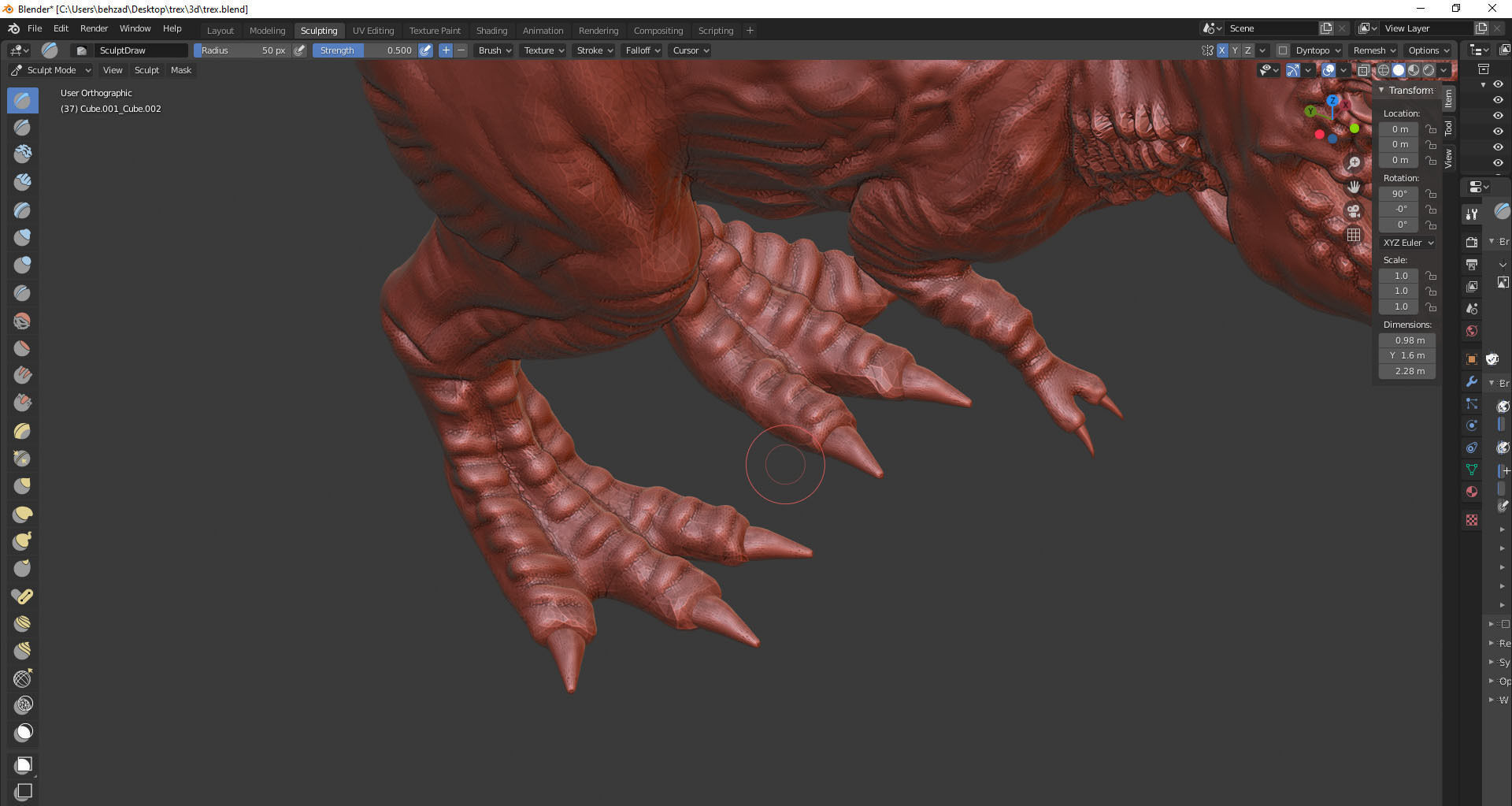Screen dimensions: 1512x806
Task: Click the viewport zoom magnifier icon
Action: pyautogui.click(x=1354, y=162)
